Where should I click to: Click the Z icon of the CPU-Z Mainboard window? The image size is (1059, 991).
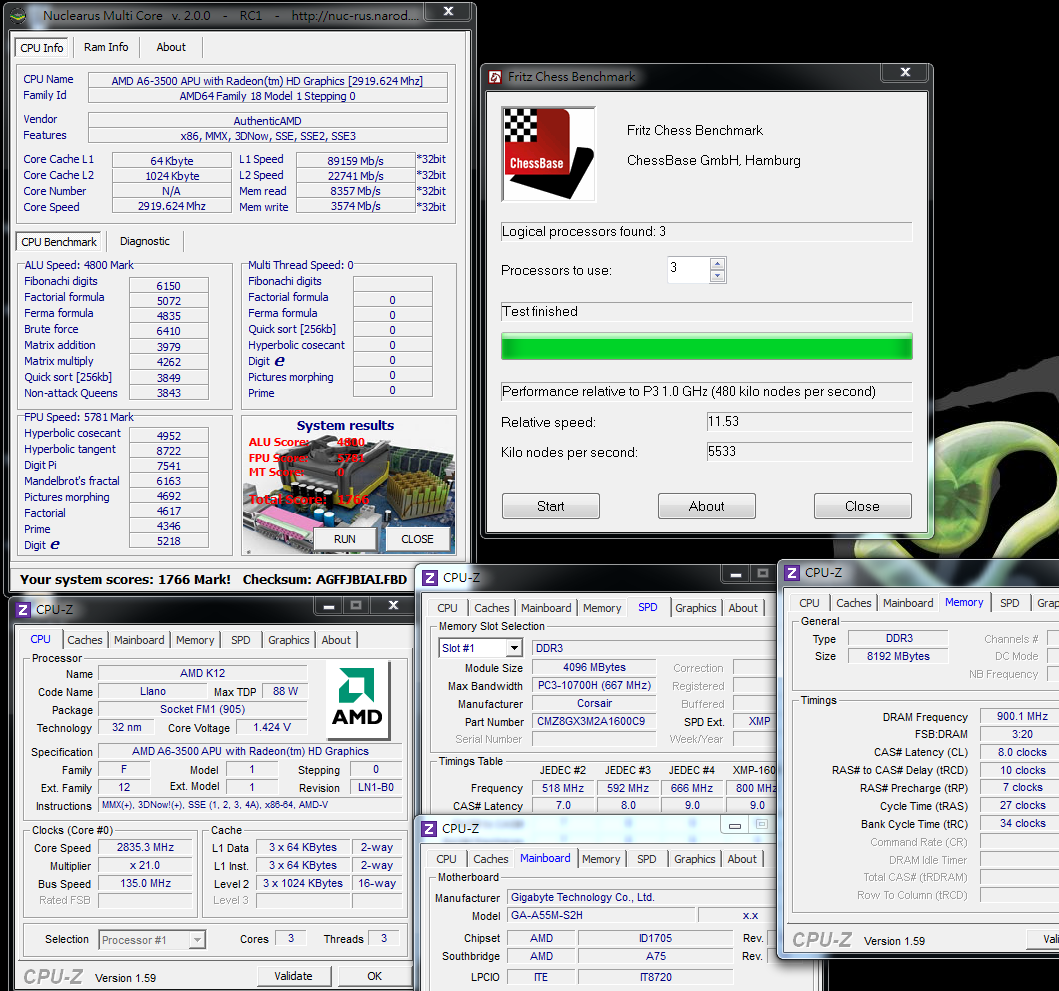click(x=429, y=829)
